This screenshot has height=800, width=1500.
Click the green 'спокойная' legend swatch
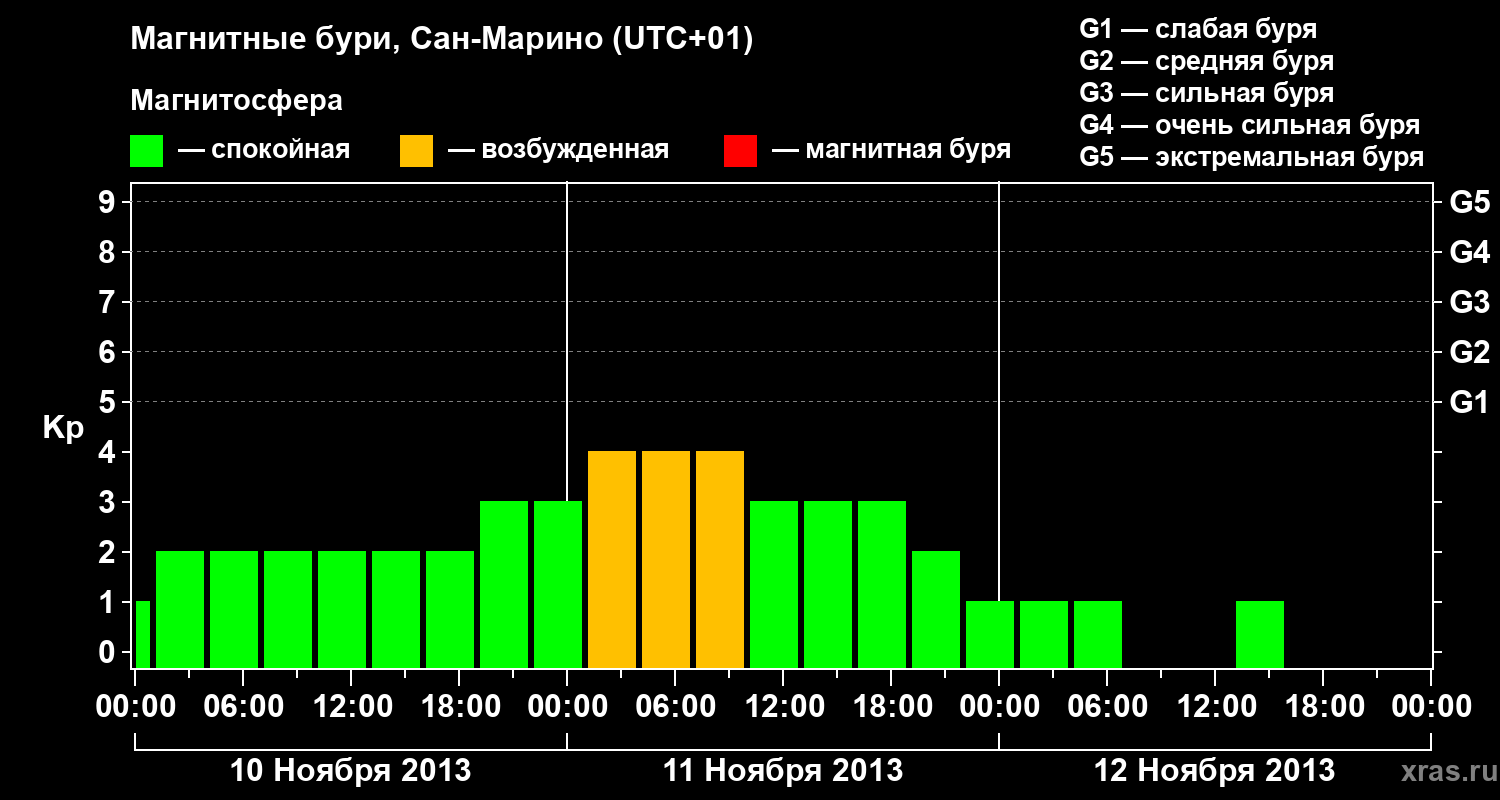(x=147, y=151)
